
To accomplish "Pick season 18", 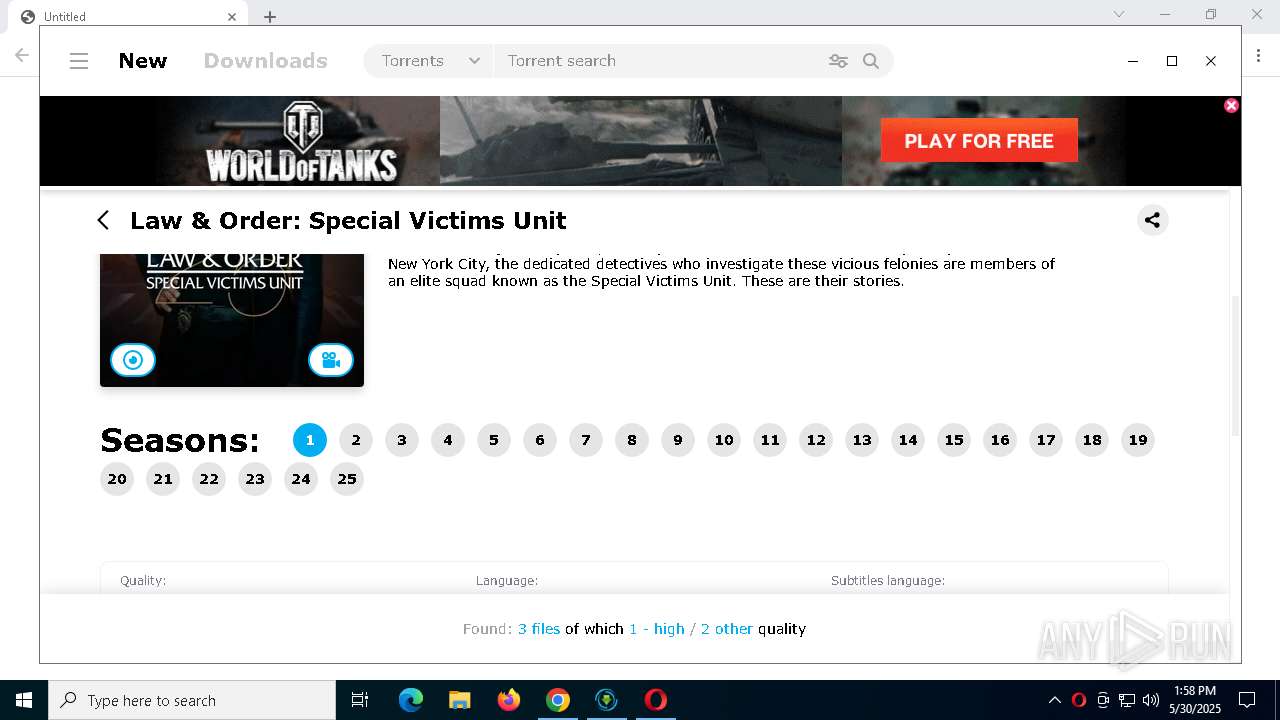I will pos(1092,440).
